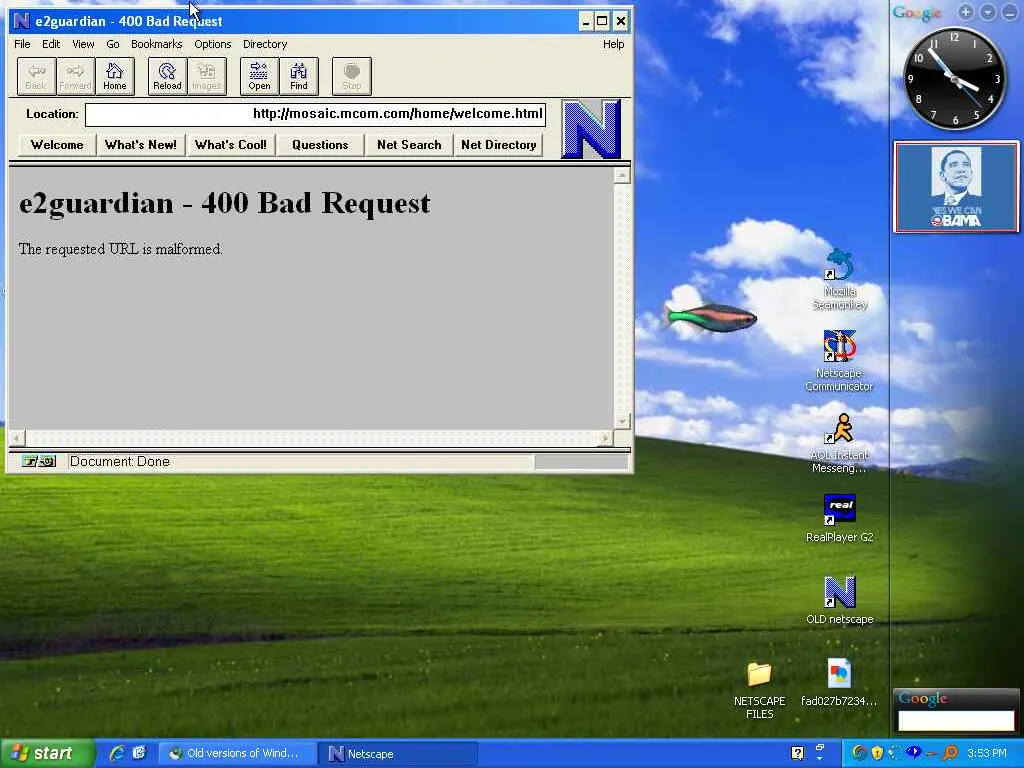1024x768 pixels.
Task: Open NETSCAPE FILES folder
Action: [x=760, y=691]
